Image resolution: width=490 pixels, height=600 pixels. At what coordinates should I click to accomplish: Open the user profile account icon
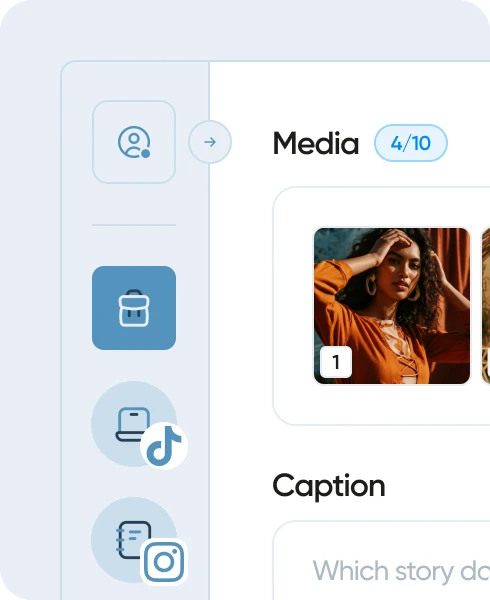point(134,142)
